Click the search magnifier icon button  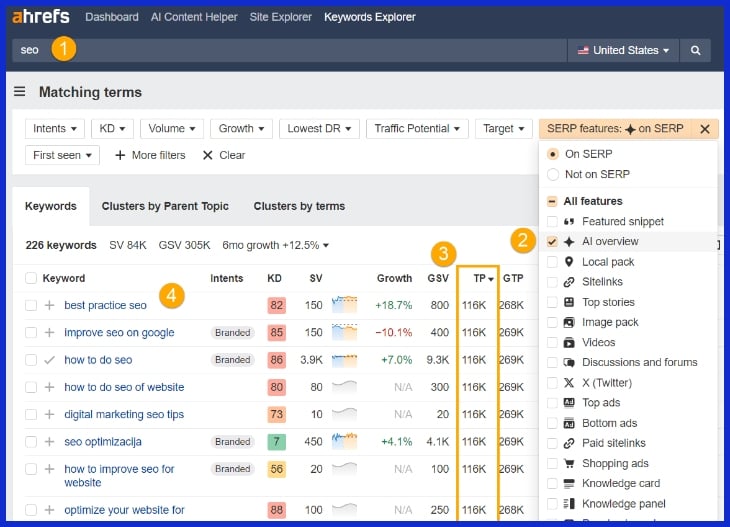696,50
